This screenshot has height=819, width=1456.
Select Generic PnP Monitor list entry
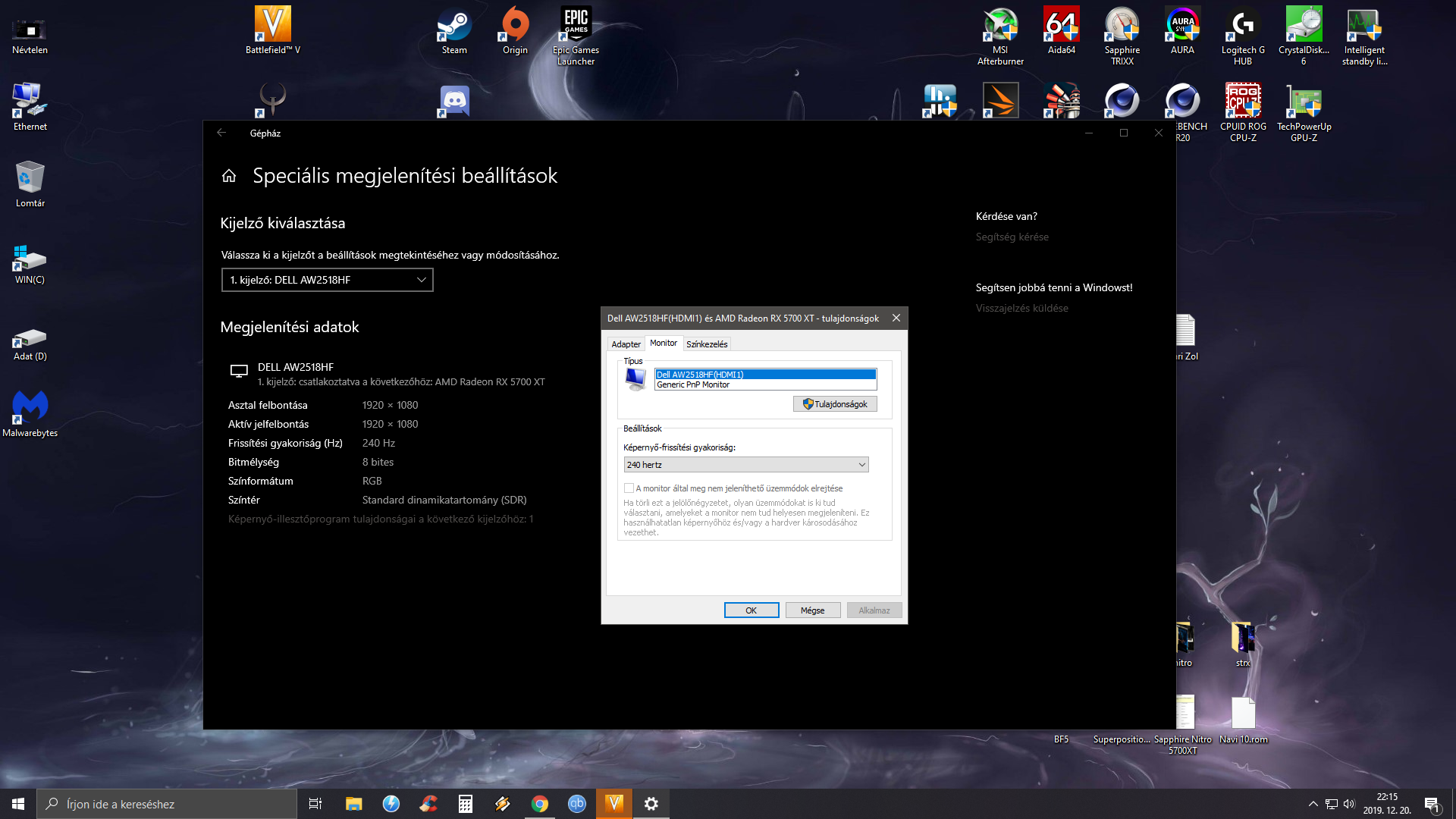pyautogui.click(x=766, y=385)
